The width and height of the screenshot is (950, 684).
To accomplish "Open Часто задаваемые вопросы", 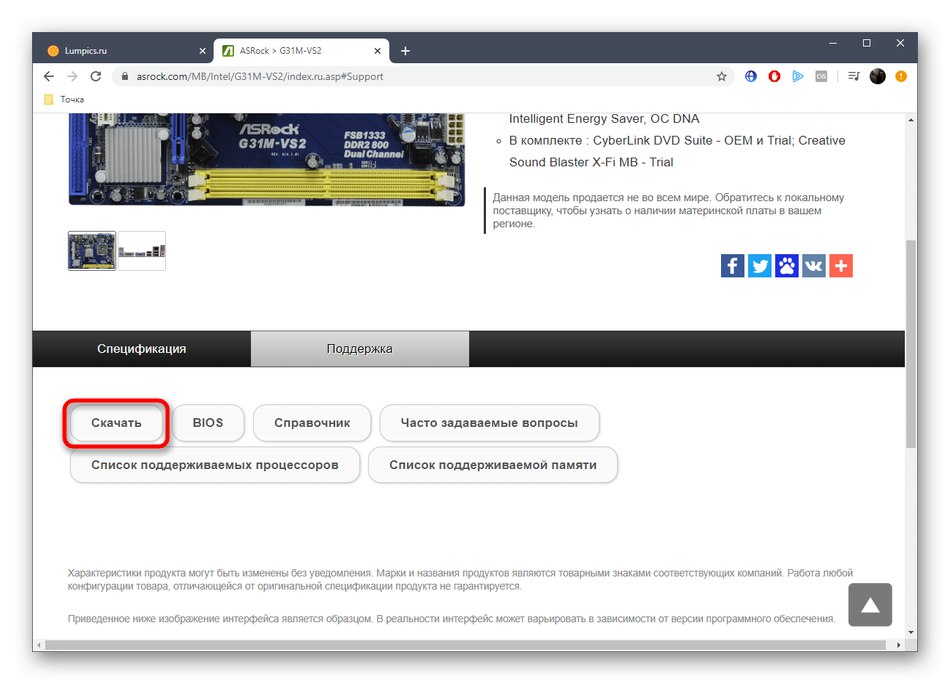I will click(490, 423).
